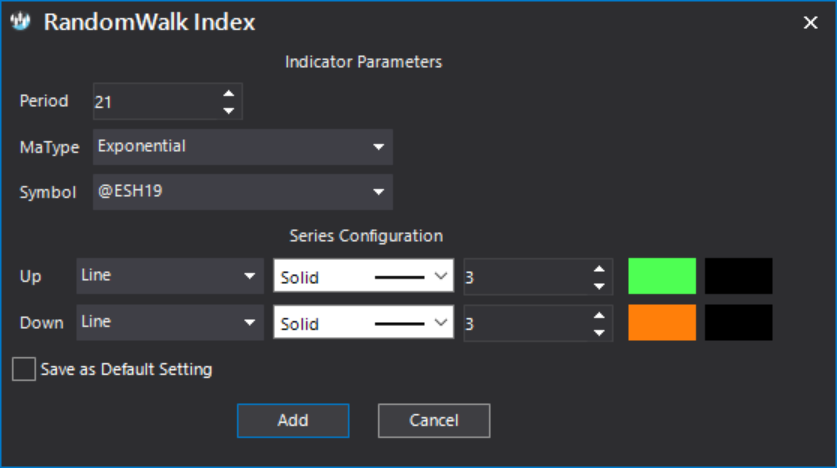Select black secondary swatch for Up series
The height and width of the screenshot is (468, 837).
point(738,276)
